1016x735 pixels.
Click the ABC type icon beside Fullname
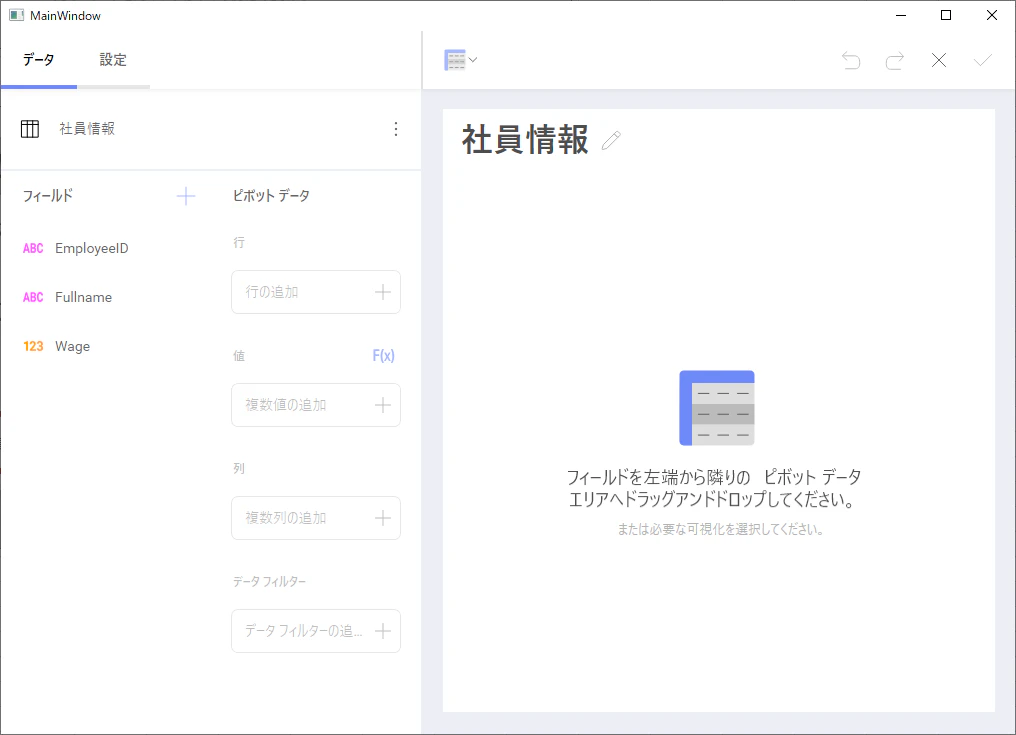click(33, 298)
